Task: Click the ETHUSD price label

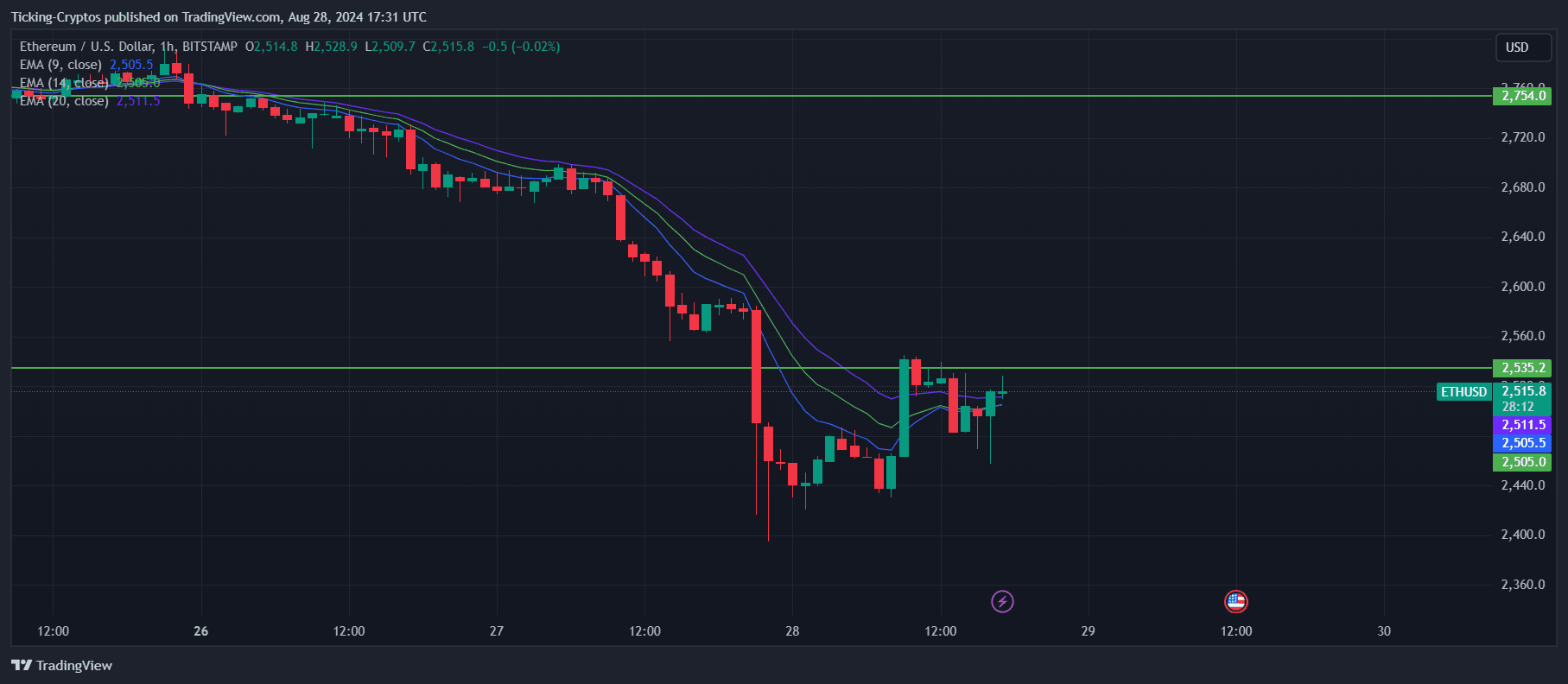Action: [1464, 392]
